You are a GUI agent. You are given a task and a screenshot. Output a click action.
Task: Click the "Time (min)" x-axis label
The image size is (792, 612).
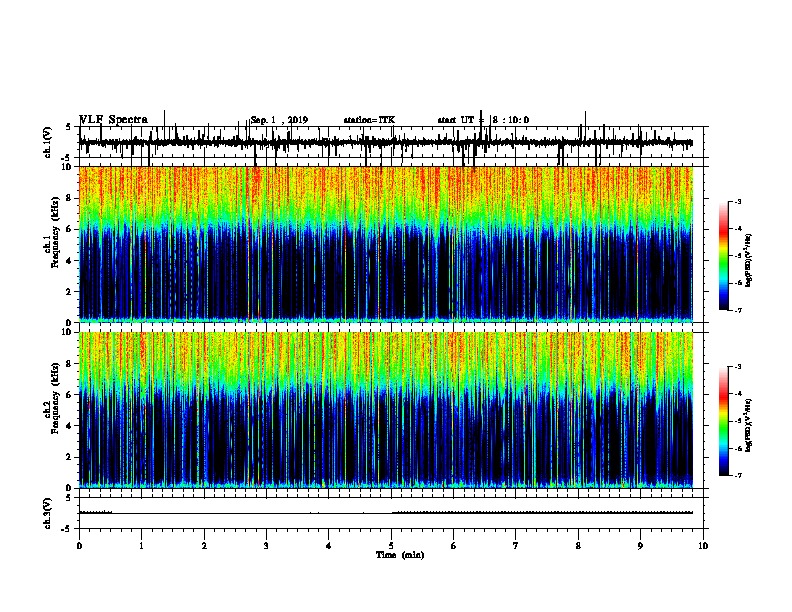tap(400, 555)
